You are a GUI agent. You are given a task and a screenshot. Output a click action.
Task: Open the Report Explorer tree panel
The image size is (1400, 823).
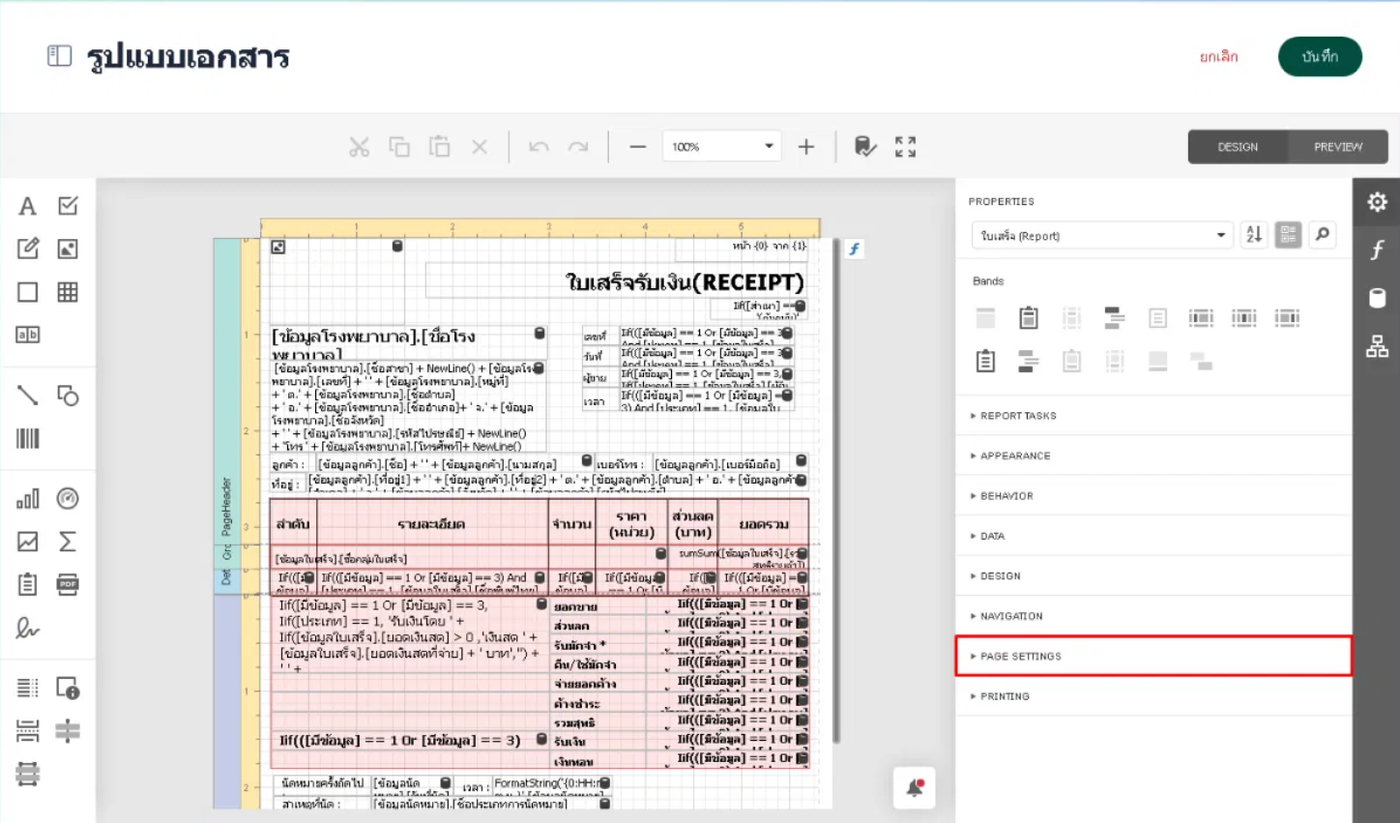[x=1377, y=347]
